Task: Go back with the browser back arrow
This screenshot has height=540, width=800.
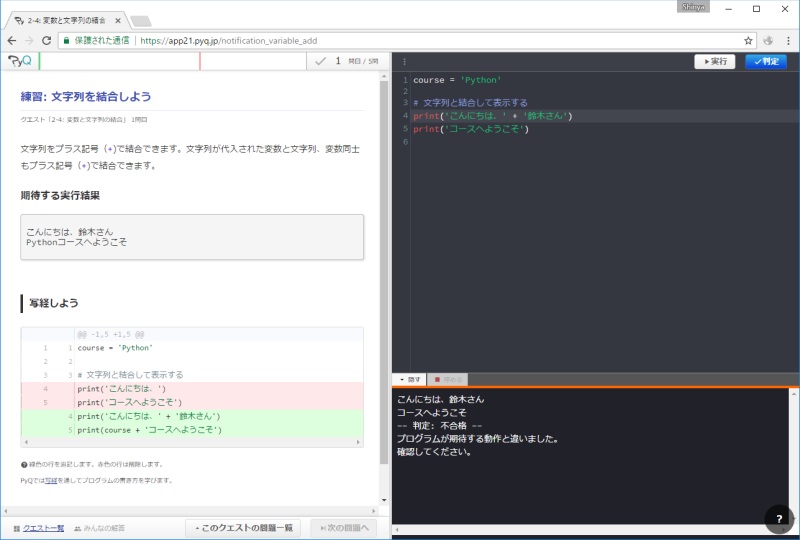Action: pyautogui.click(x=12, y=41)
